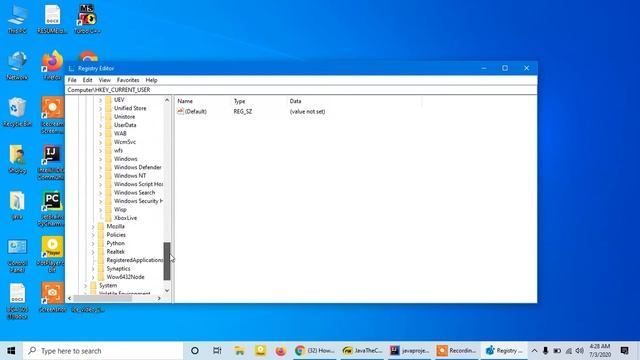Switch to Chrome window on taskbar

(x=315, y=351)
